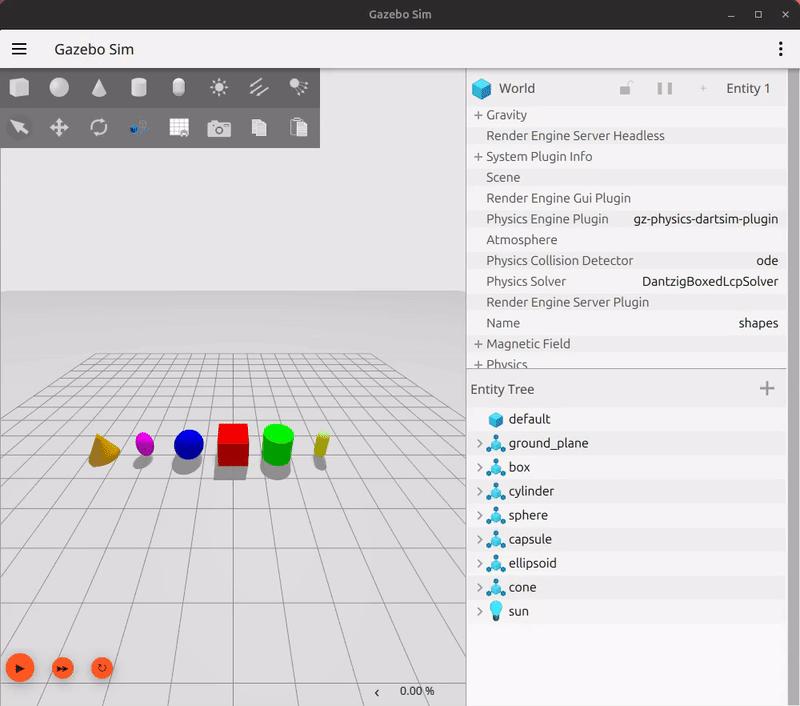Click the yellow capsule in the scene

(x=321, y=444)
